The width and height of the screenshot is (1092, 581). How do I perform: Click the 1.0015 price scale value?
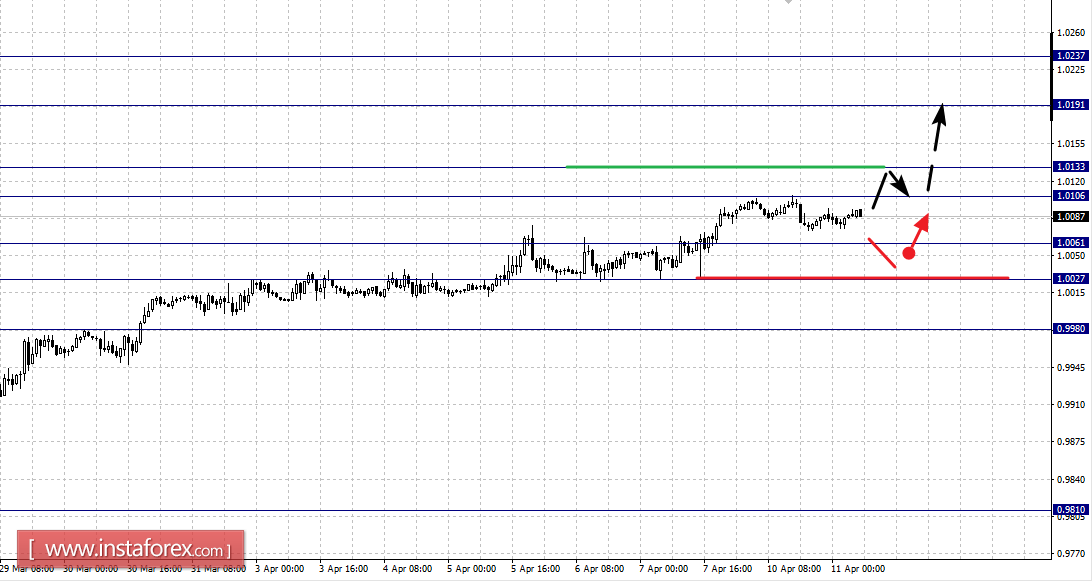click(x=1070, y=293)
